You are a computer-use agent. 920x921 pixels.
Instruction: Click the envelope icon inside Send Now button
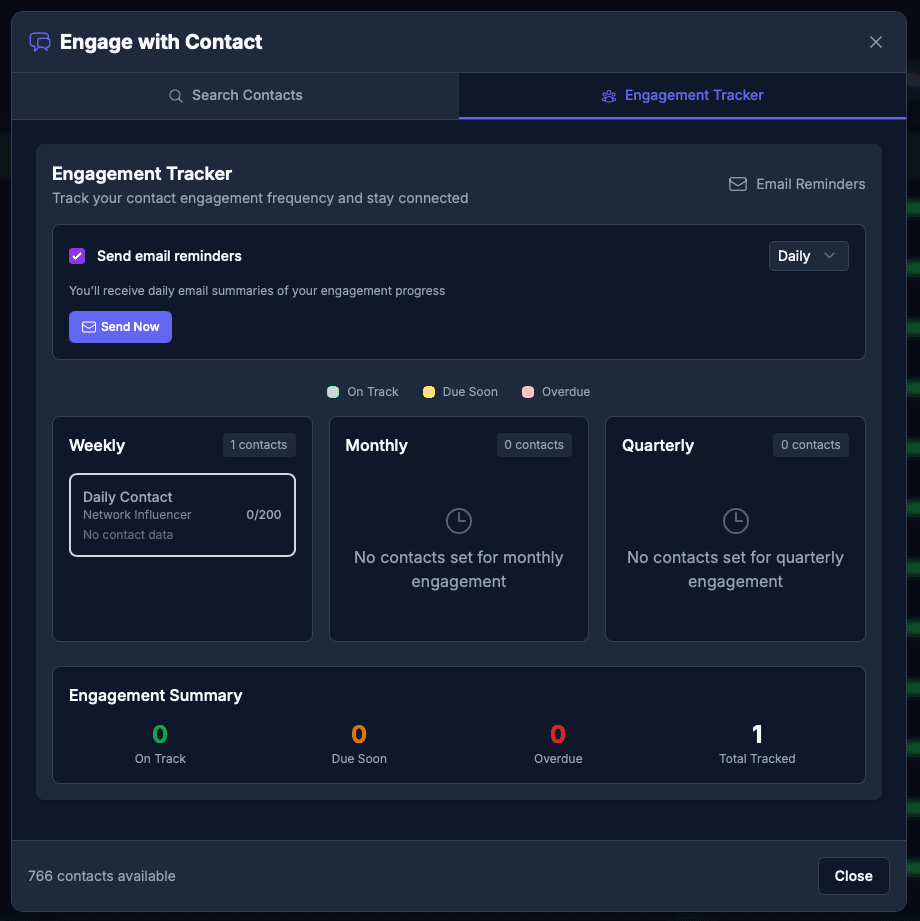pos(89,327)
